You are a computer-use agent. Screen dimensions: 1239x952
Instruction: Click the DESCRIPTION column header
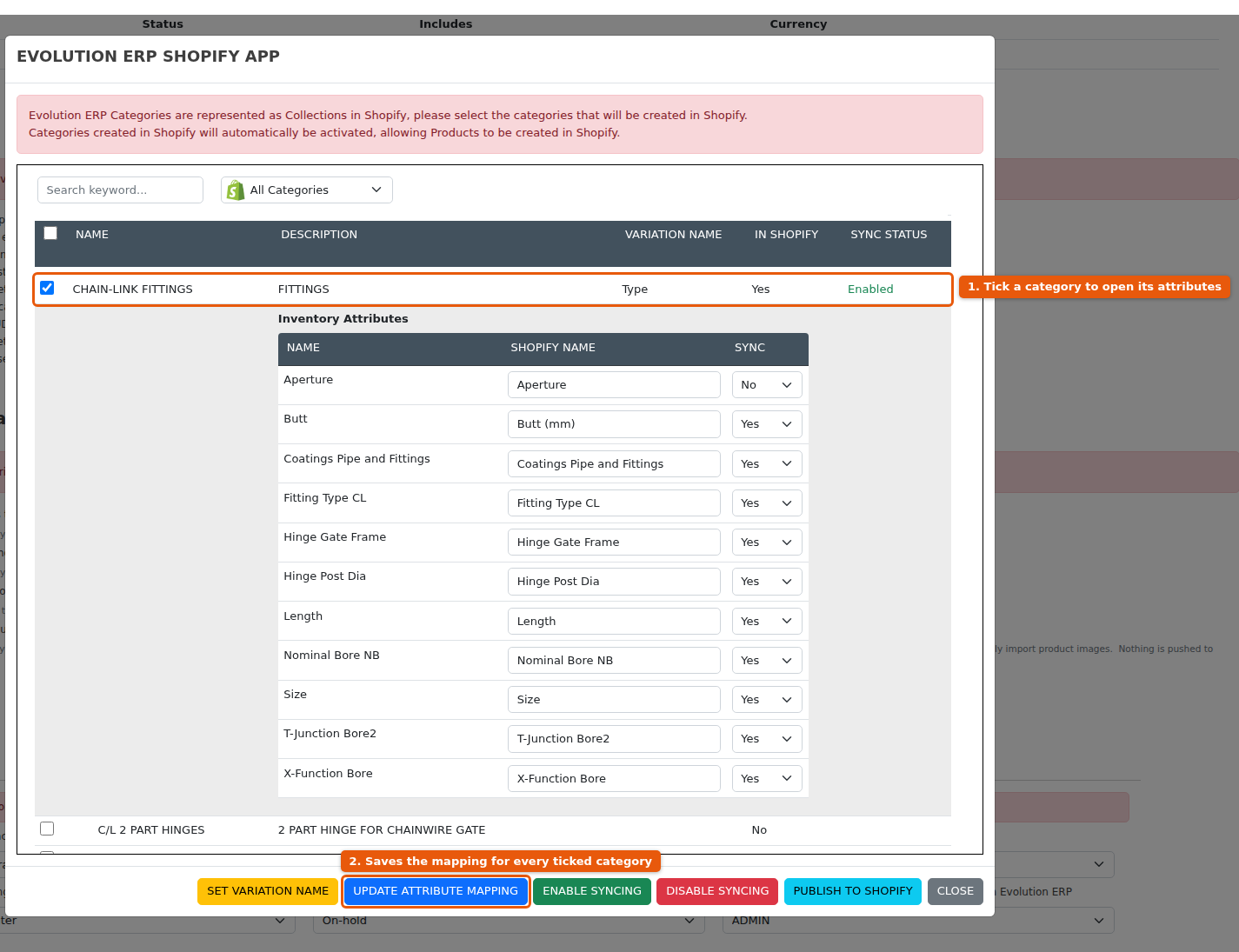319,235
